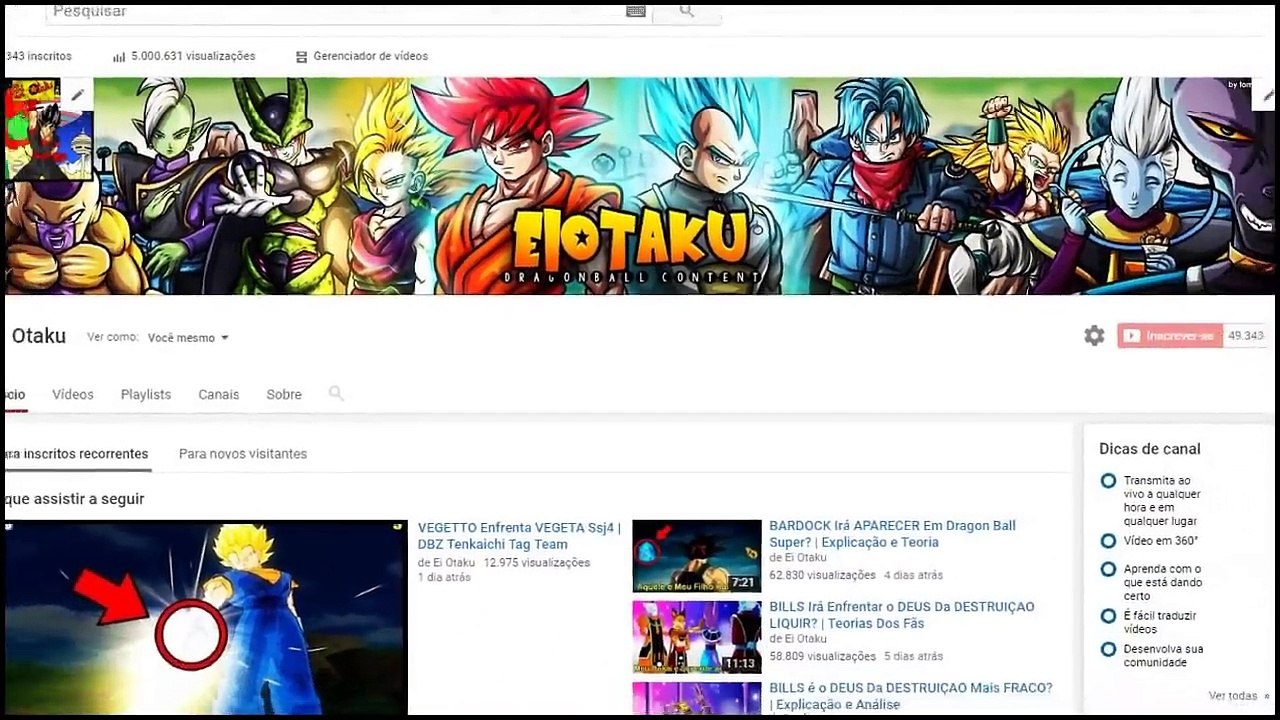Open Gerenciador de vídeos

click(362, 57)
